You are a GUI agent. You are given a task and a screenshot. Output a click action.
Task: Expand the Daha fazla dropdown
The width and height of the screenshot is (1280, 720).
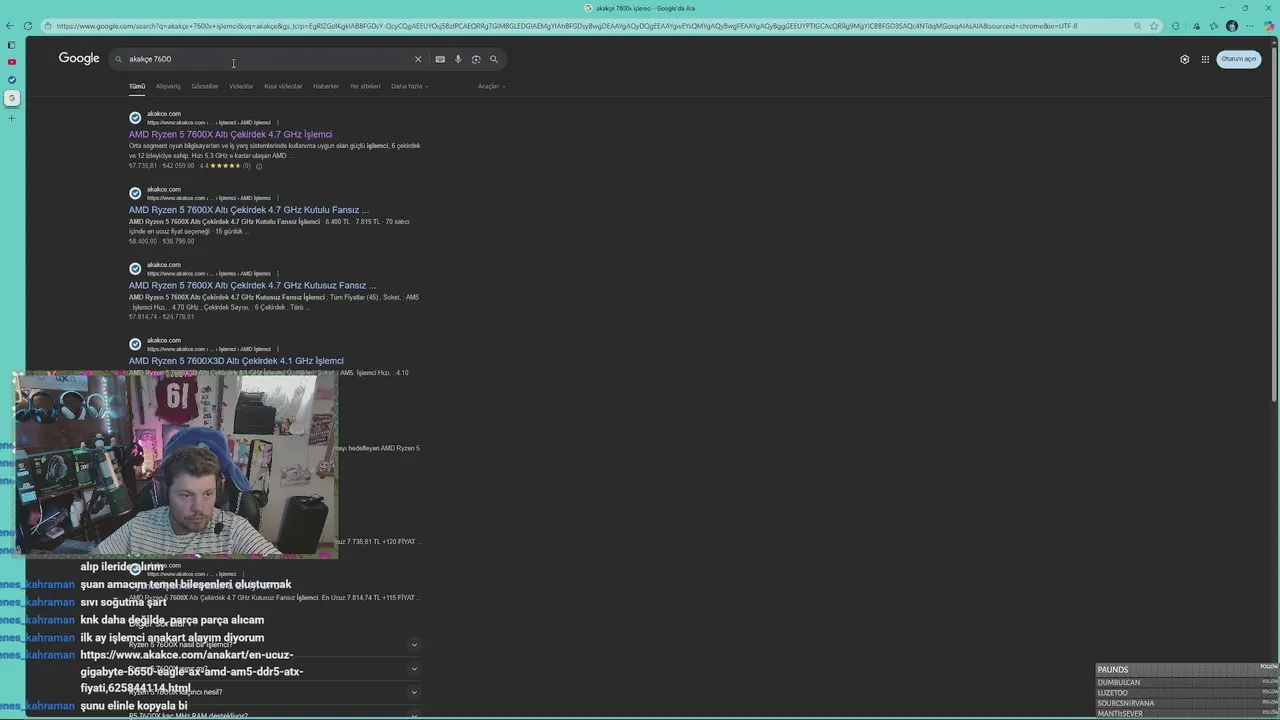[x=409, y=86]
